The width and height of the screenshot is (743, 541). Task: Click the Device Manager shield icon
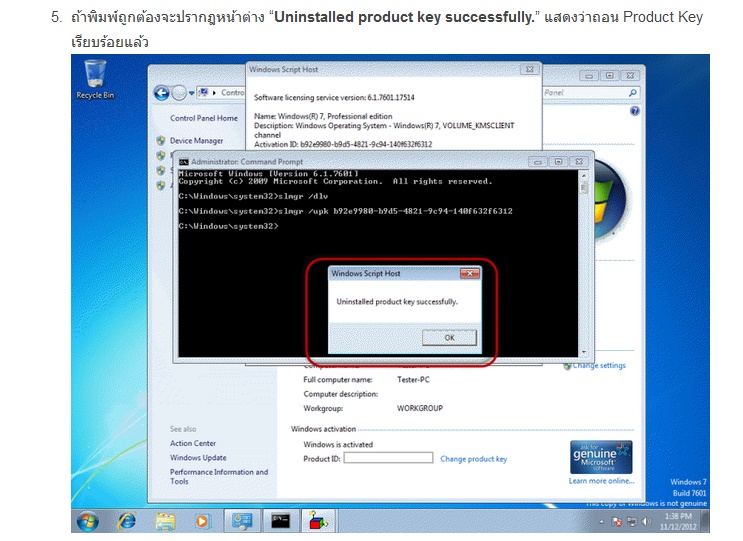(161, 141)
